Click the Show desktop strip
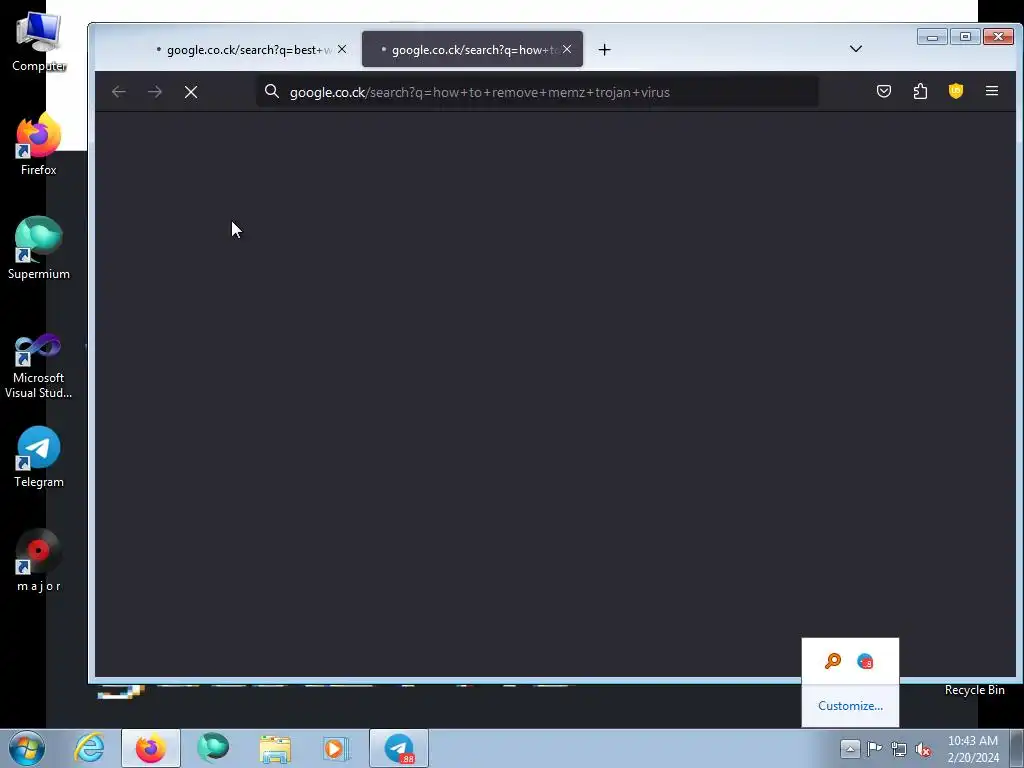Image resolution: width=1024 pixels, height=768 pixels. click(x=1017, y=748)
